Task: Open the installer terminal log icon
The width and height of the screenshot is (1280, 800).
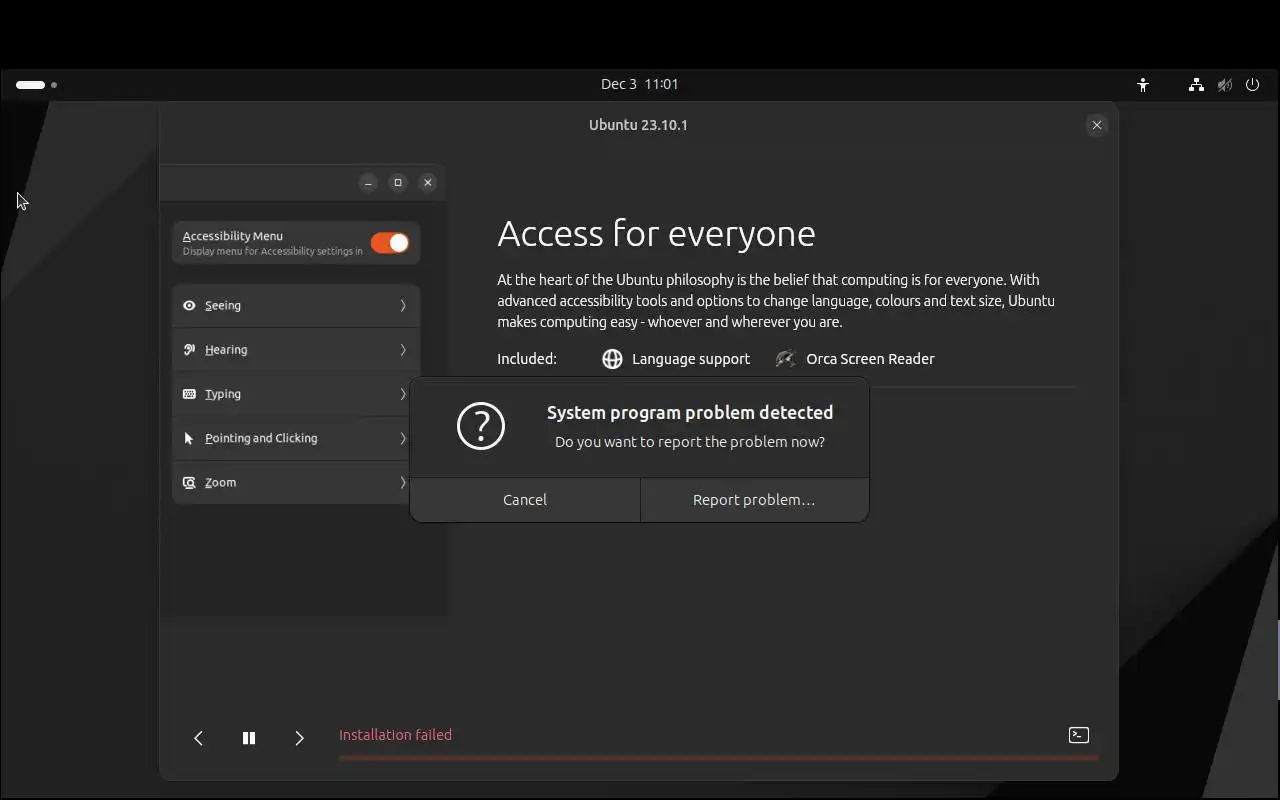Action: coord(1078,735)
